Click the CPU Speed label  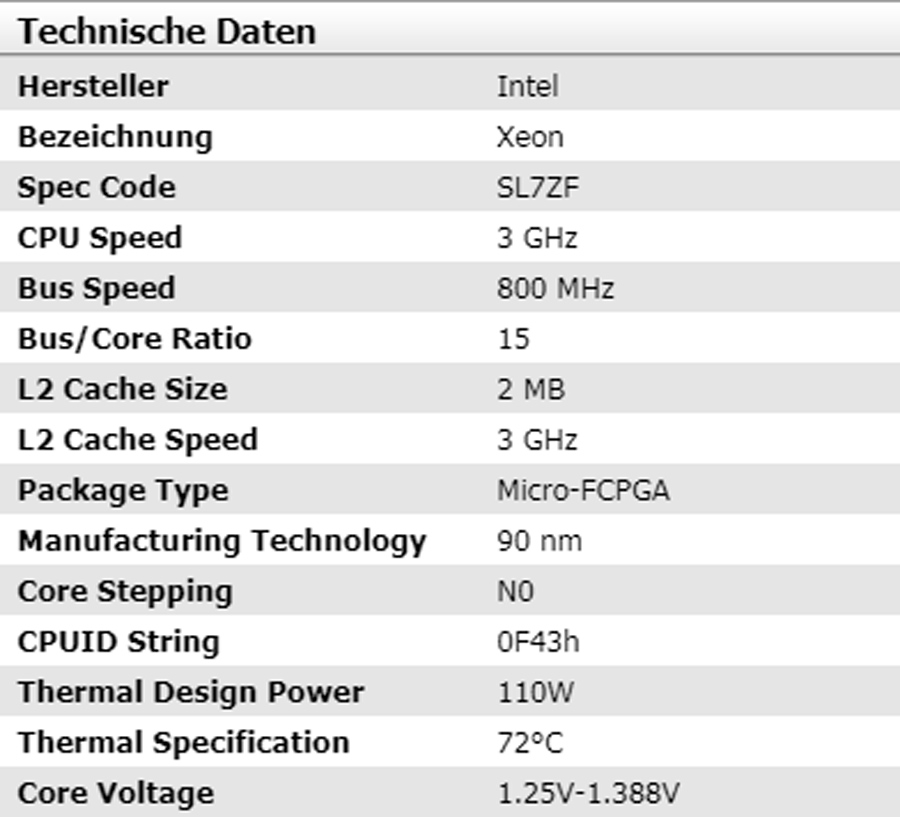(x=100, y=238)
